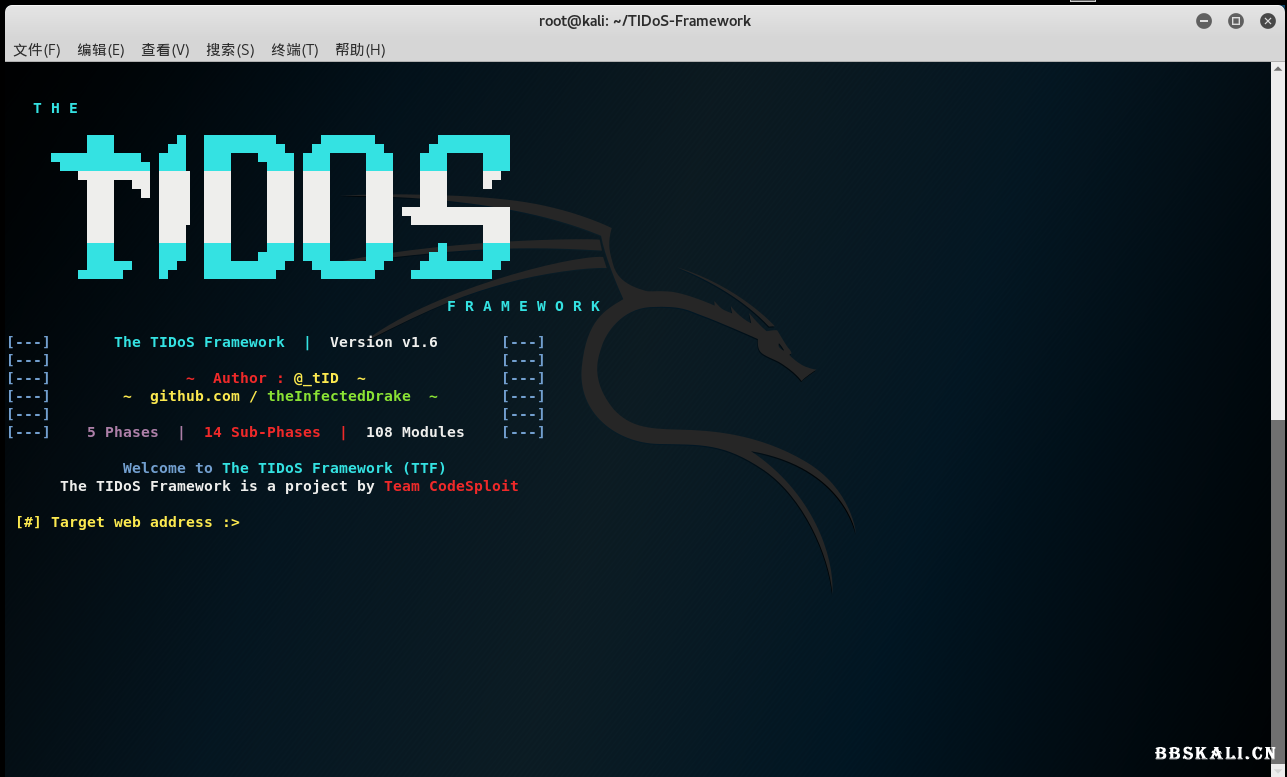This screenshot has width=1287, height=777.
Task: Click the Target web address input prompt
Action: [x=127, y=521]
